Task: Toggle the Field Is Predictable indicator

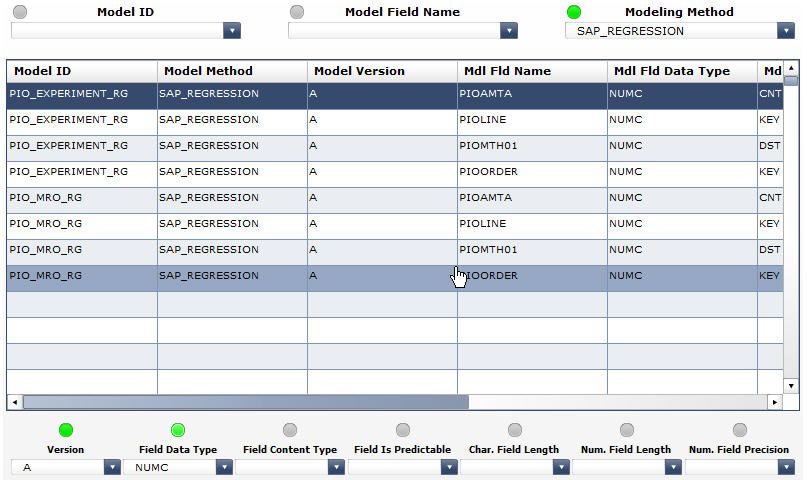Action: pos(403,430)
